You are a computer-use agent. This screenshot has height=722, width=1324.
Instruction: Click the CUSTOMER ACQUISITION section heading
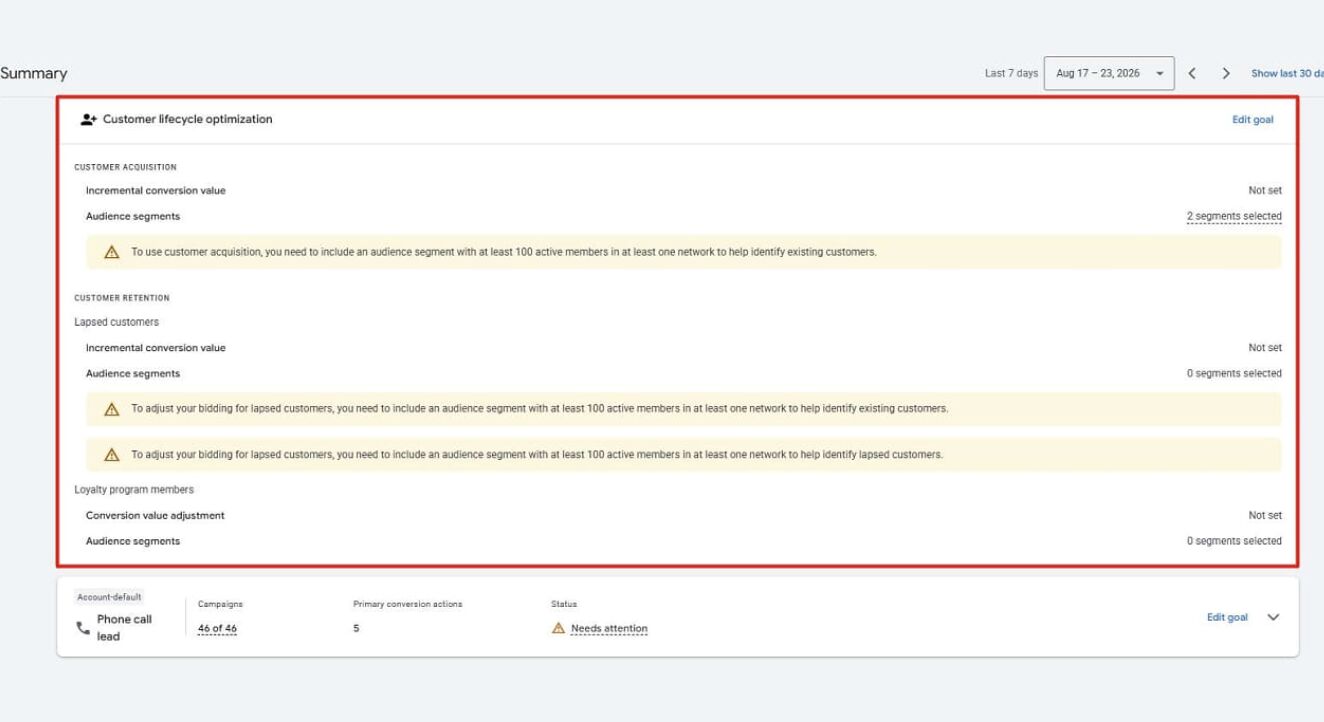pyautogui.click(x=125, y=167)
